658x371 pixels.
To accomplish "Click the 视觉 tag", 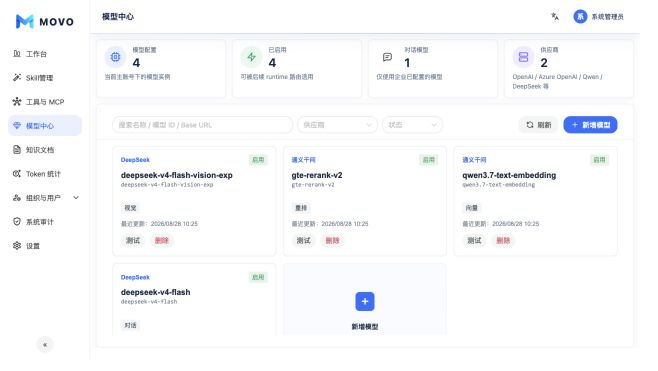I will pos(130,208).
